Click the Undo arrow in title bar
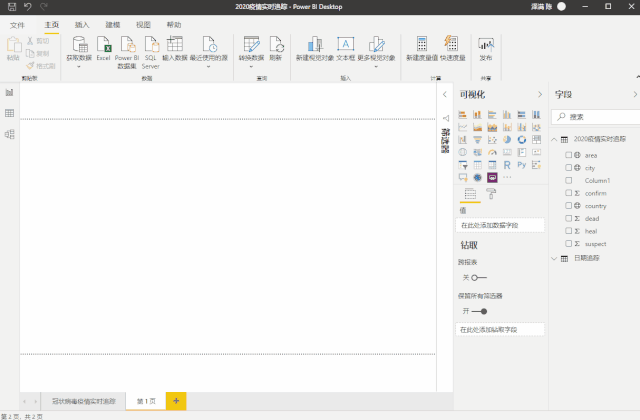 28,7
